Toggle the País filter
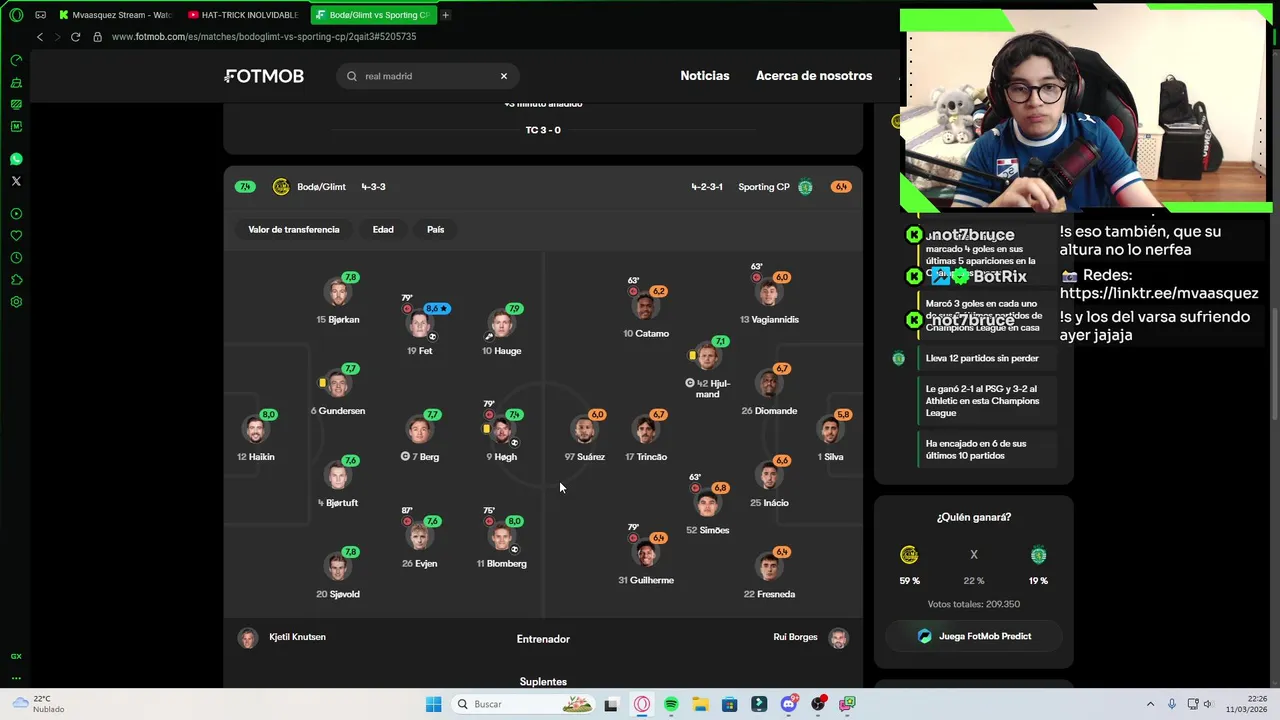1280x720 pixels. point(435,230)
